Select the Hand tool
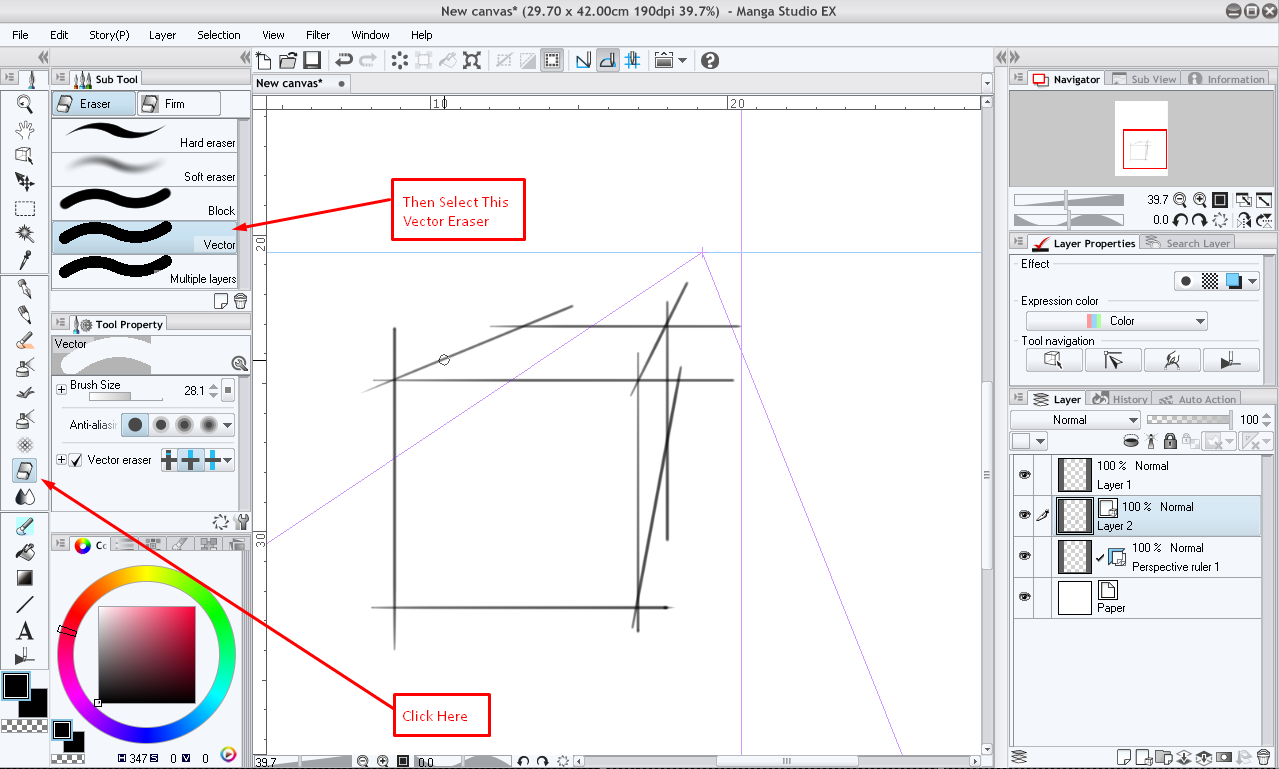The height and width of the screenshot is (769, 1279). pos(24,128)
